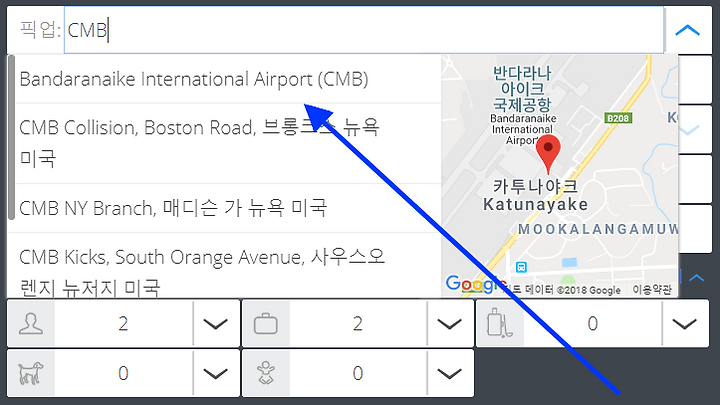Click the passenger person icon
Viewport: 720px width, 405px height.
pyautogui.click(x=31, y=324)
